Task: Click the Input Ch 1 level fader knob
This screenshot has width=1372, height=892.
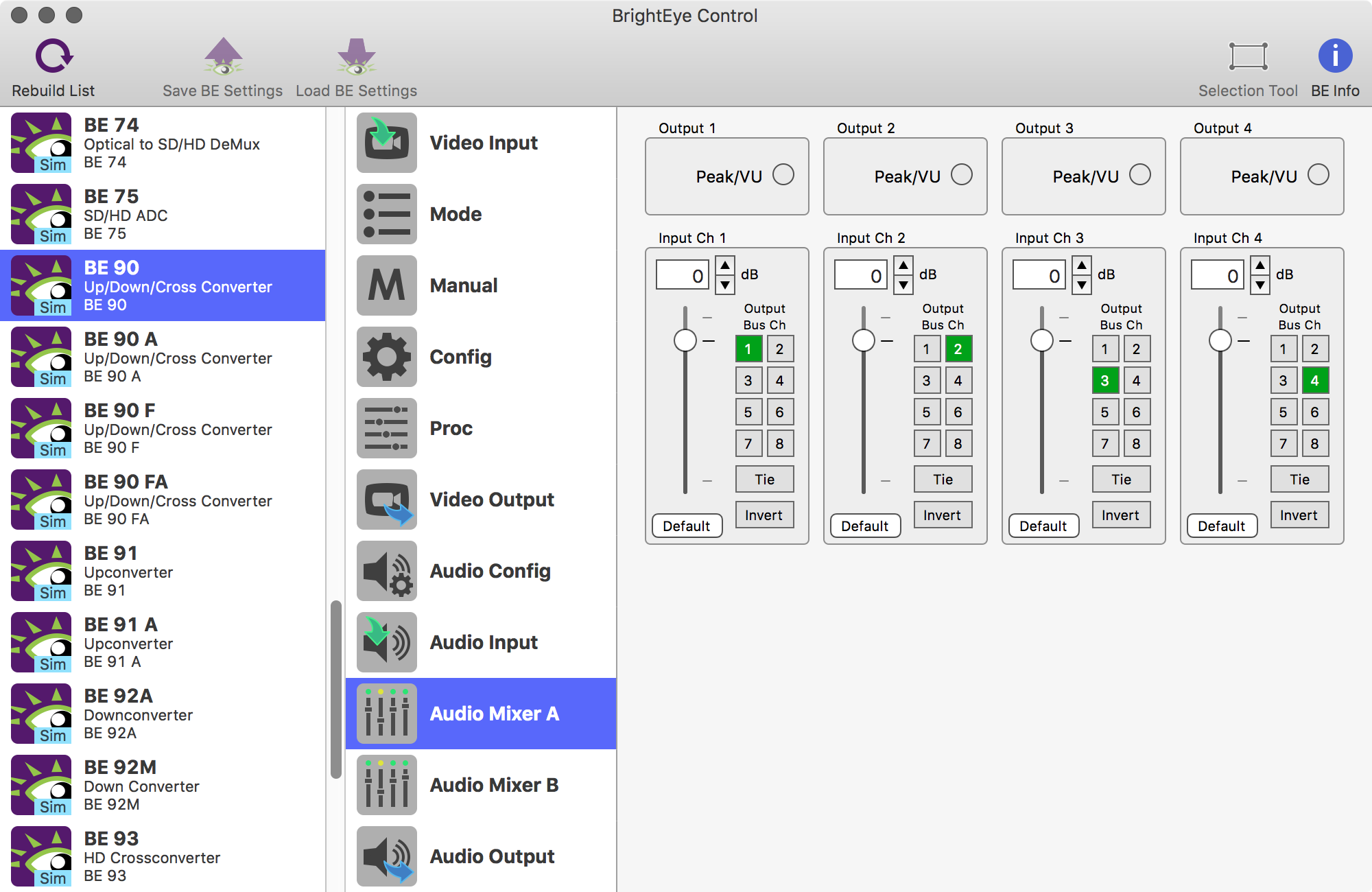Action: (x=685, y=340)
